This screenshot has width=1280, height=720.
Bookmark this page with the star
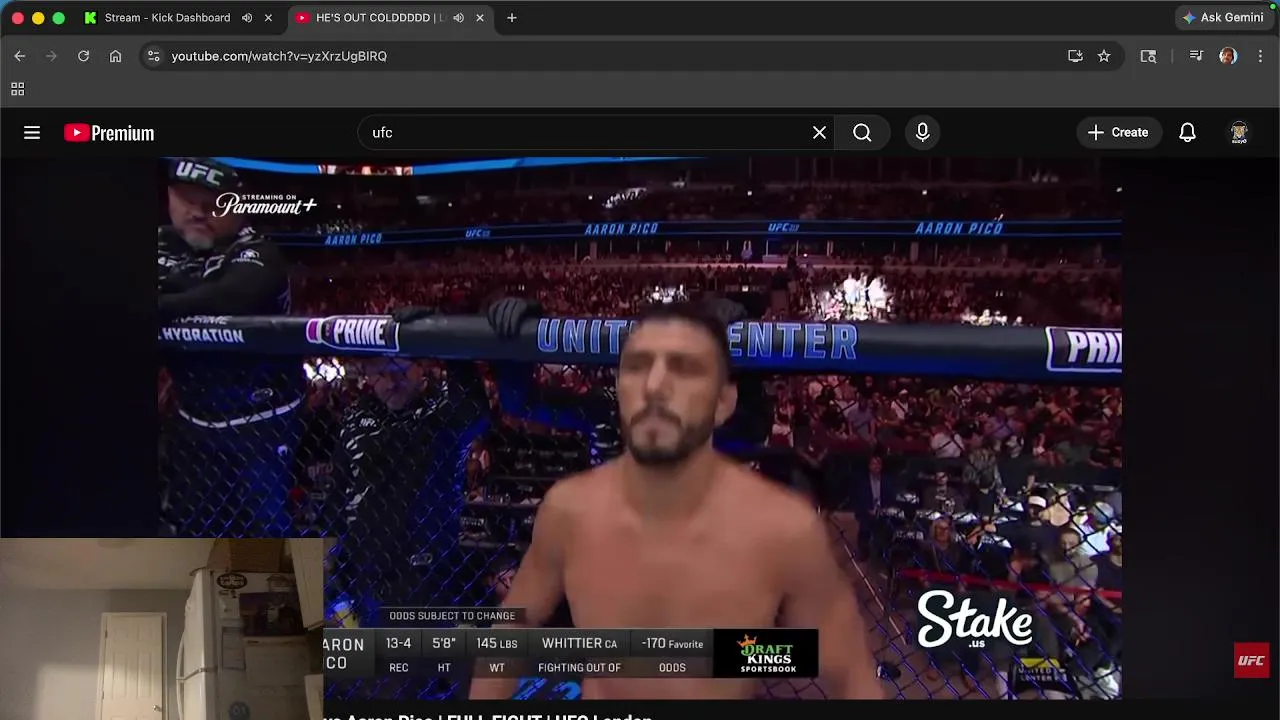[x=1104, y=56]
